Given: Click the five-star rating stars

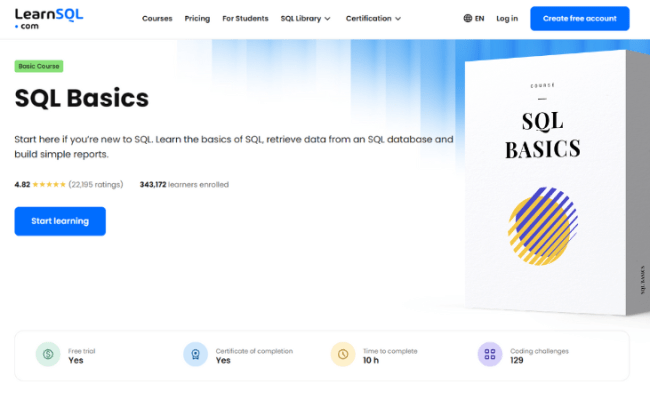Looking at the screenshot, I should click(49, 184).
